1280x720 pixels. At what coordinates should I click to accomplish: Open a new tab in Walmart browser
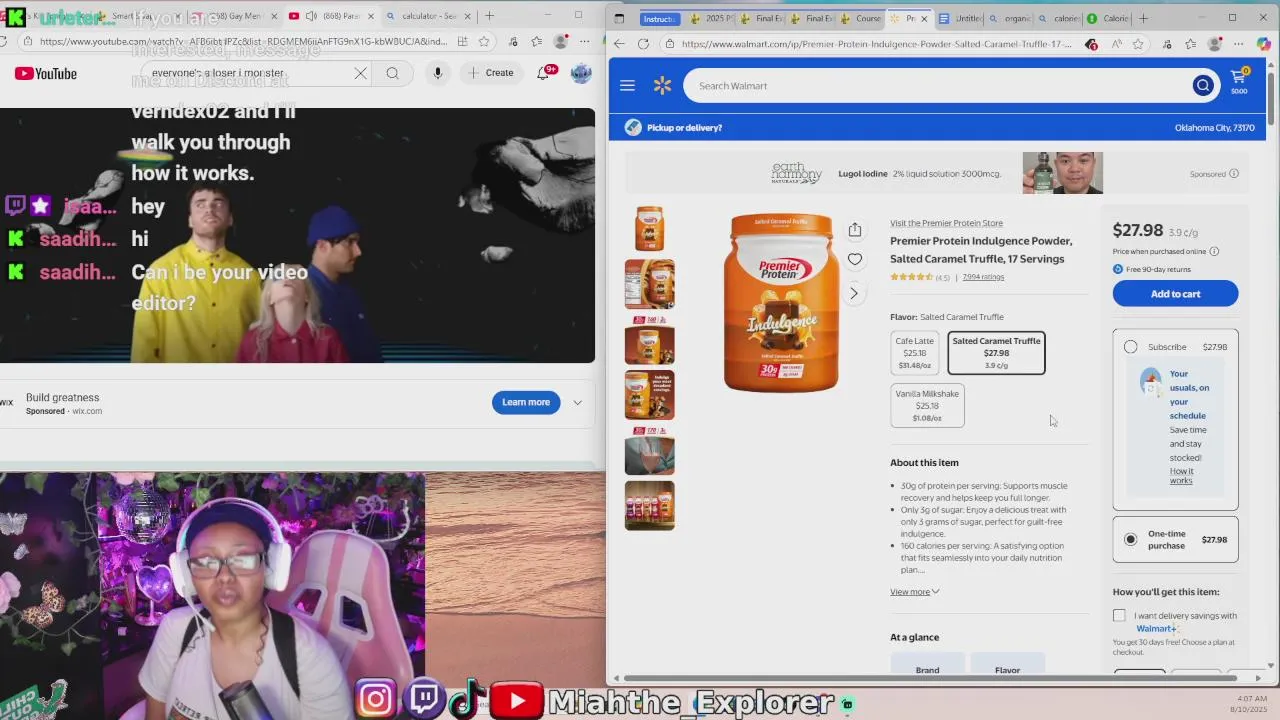point(1144,18)
